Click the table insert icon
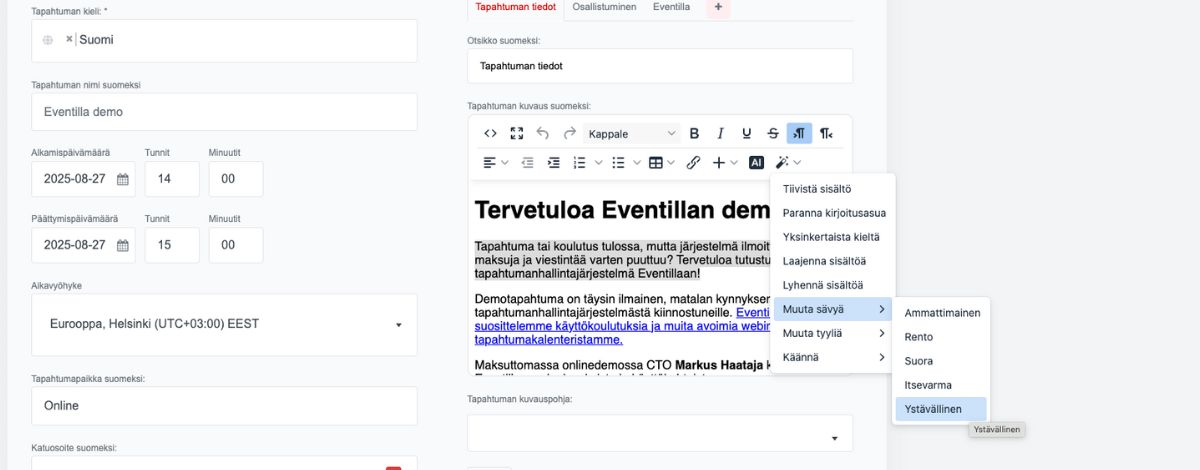This screenshot has width=1200, height=470. click(x=656, y=162)
